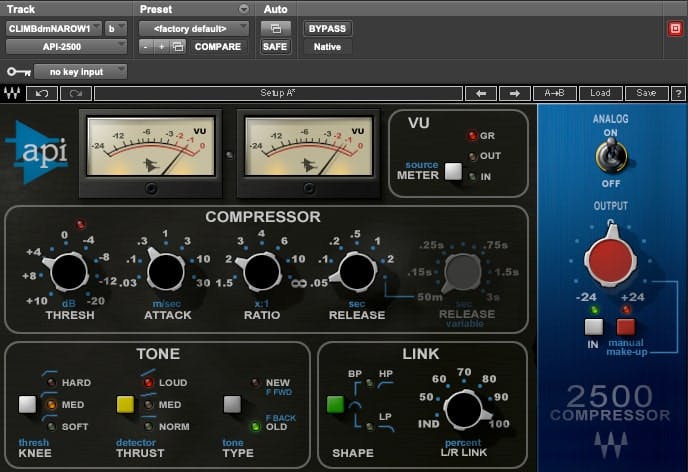The image size is (688, 472).
Task: Toggle the compressor IN white button
Action: (x=594, y=327)
